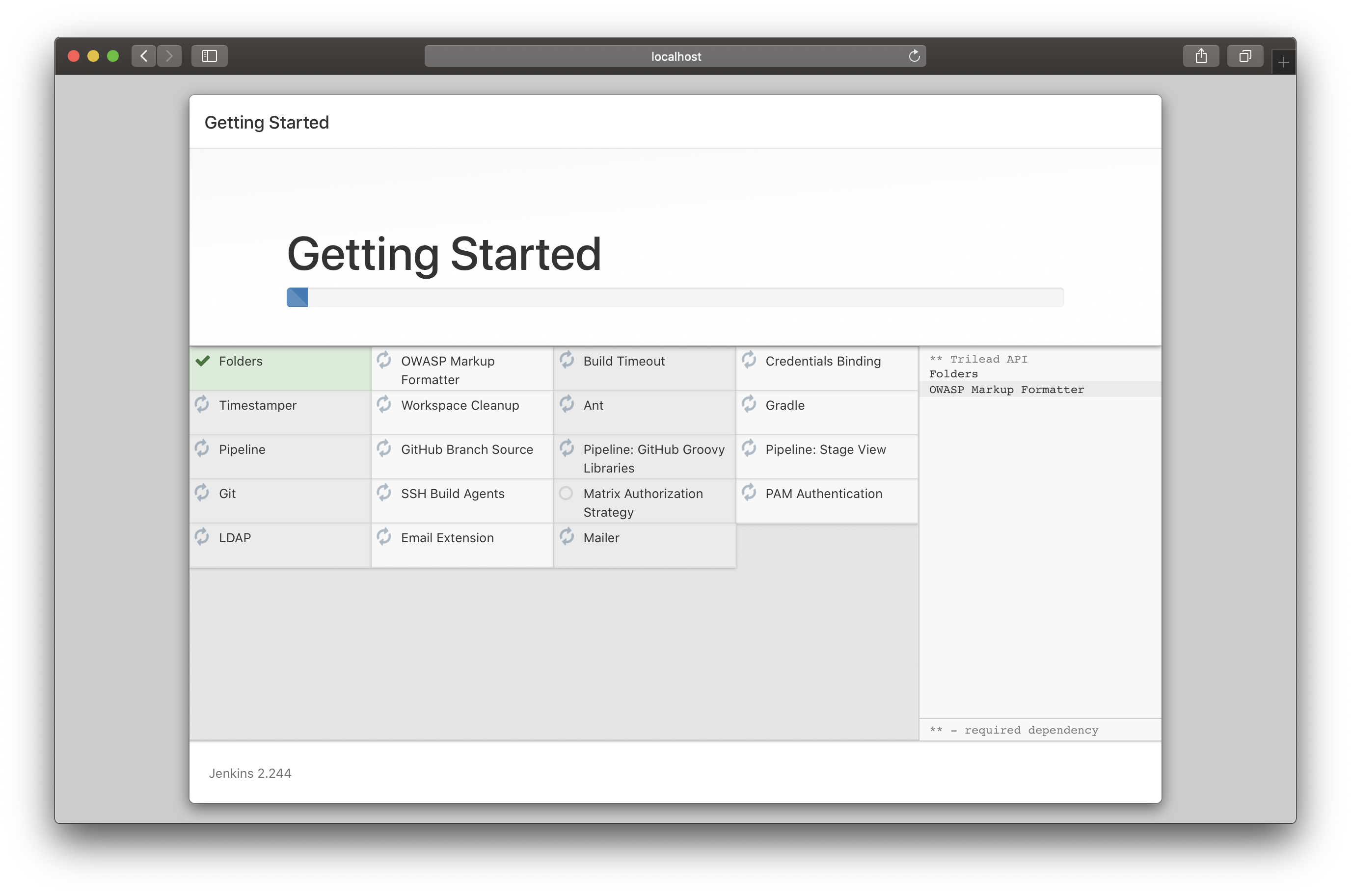Open a new tab with plus button
The image size is (1351, 896).
1283,62
